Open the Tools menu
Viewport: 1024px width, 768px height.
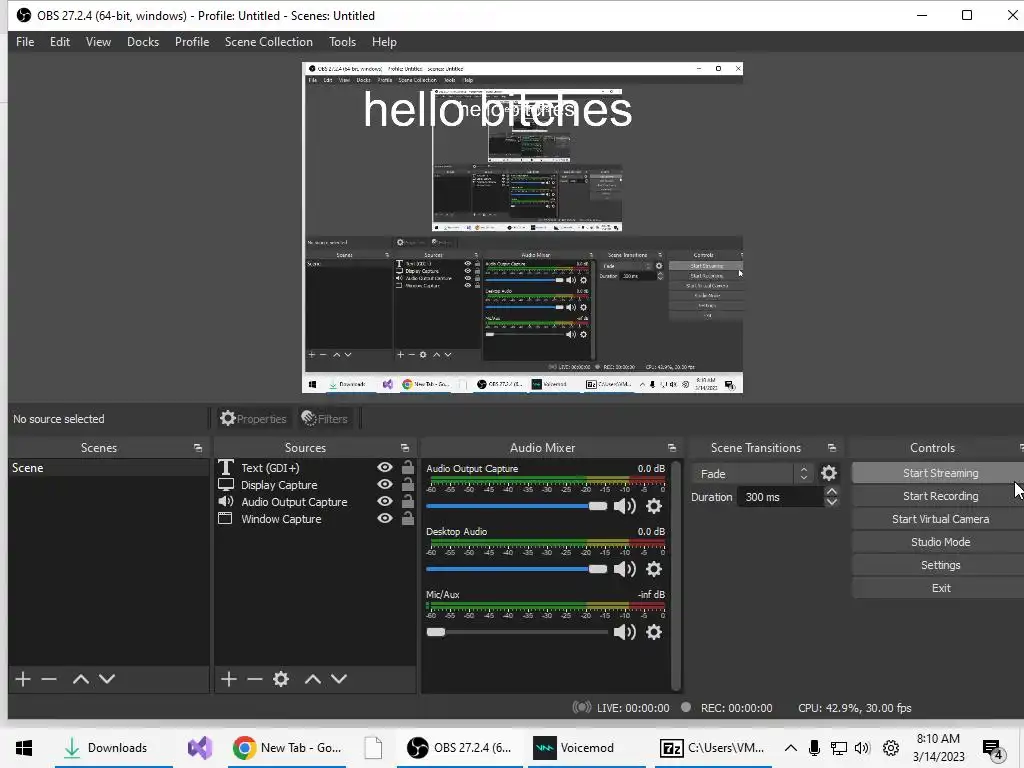pyautogui.click(x=342, y=42)
